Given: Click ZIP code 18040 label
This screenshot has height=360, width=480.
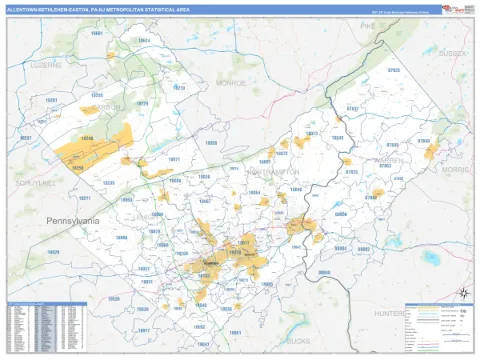Looking at the screenshot, I should pyautogui.click(x=296, y=189).
